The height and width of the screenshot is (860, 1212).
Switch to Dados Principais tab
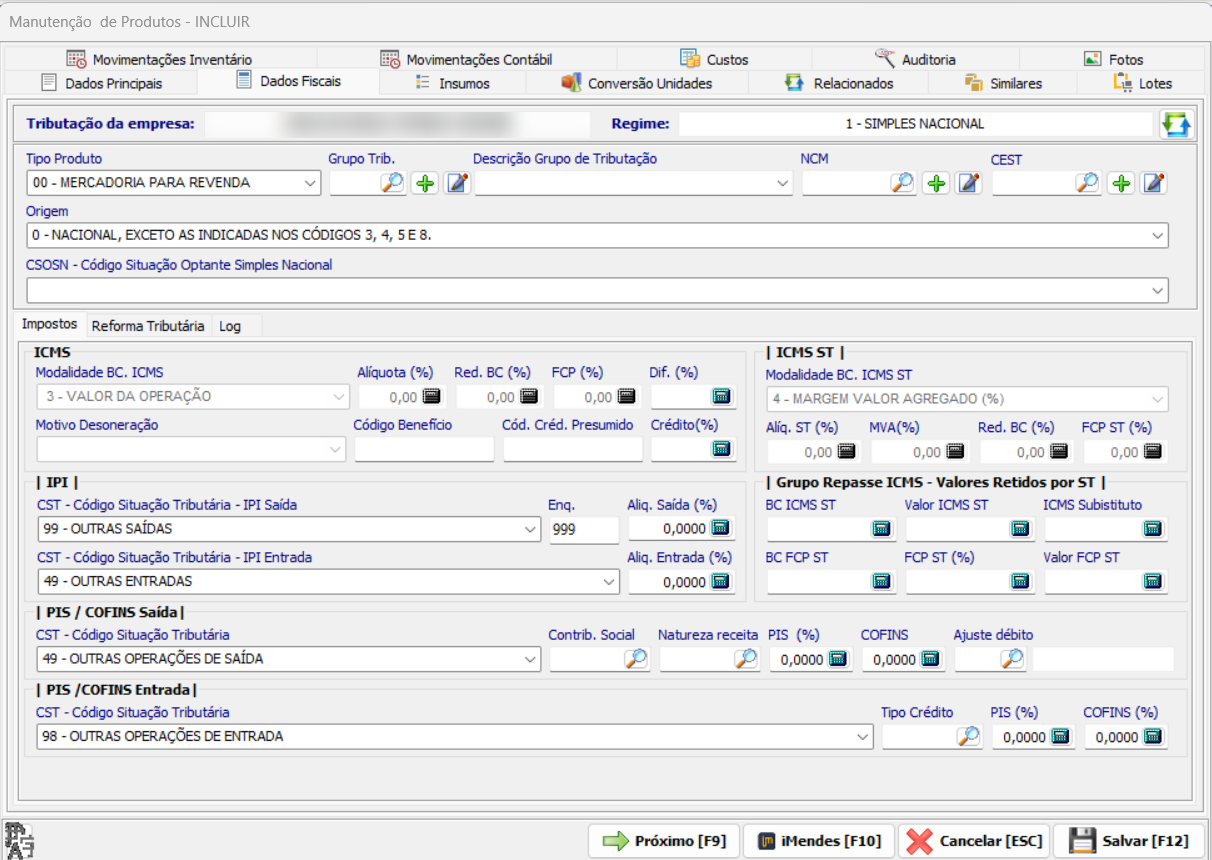(x=101, y=83)
